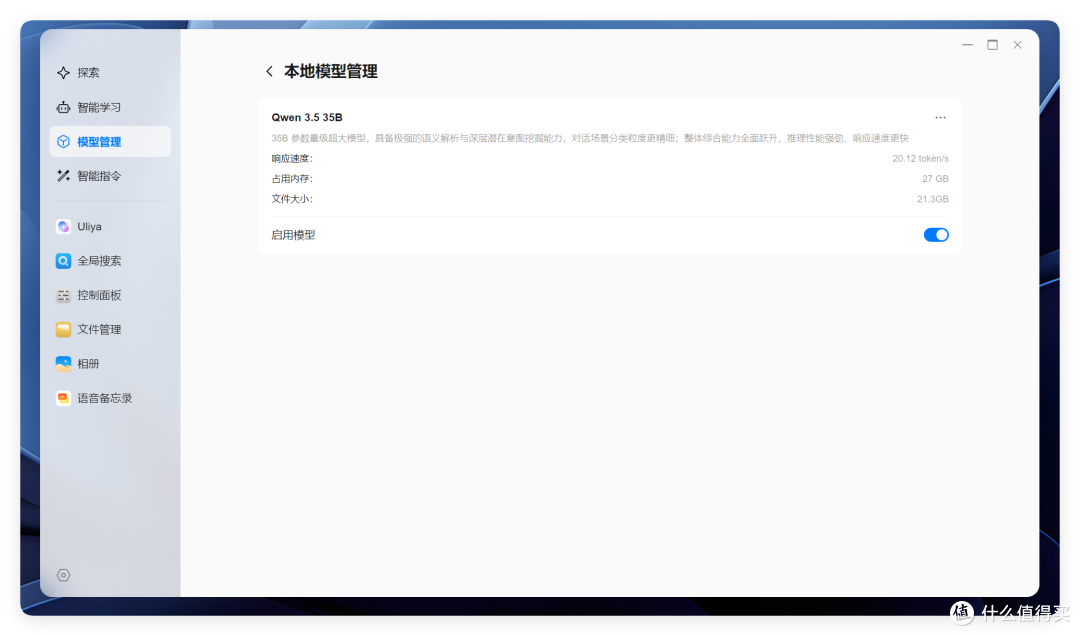Click the 全局搜索 label in sidebar

(x=99, y=260)
